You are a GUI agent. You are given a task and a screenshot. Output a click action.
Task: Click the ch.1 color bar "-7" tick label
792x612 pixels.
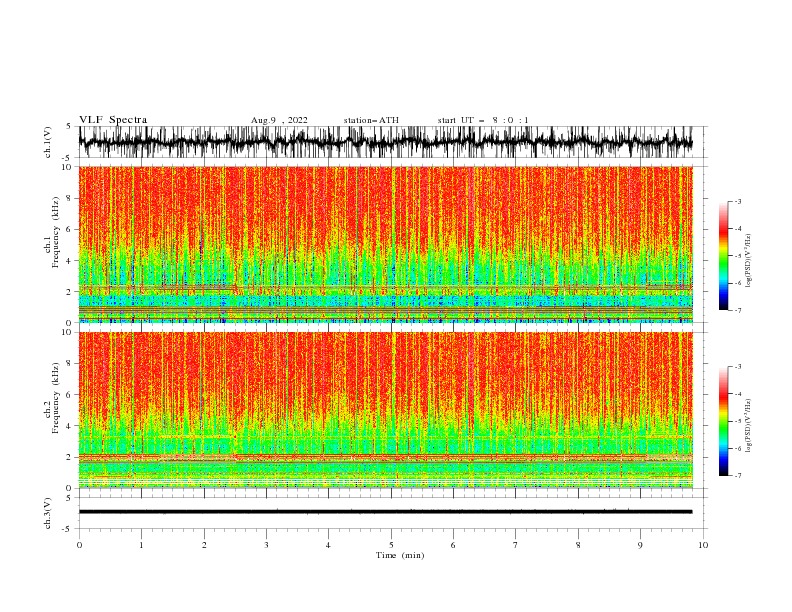click(x=738, y=310)
